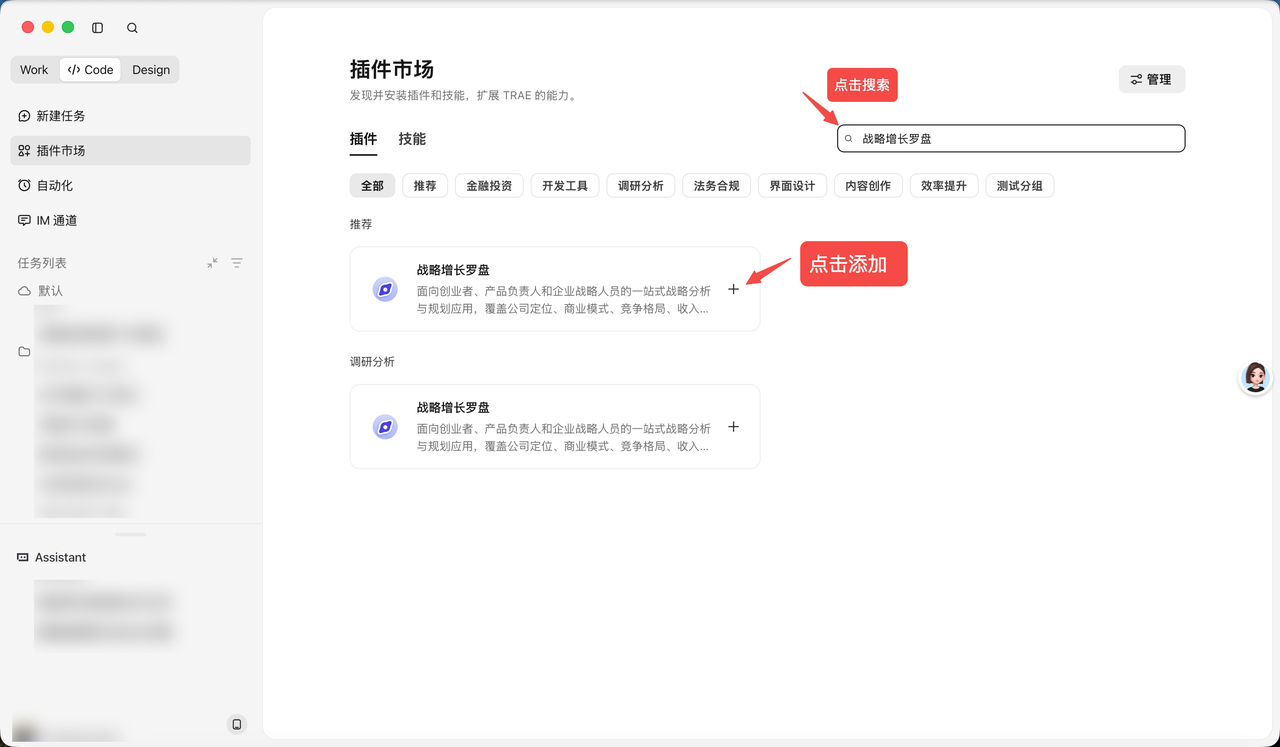The width and height of the screenshot is (1280, 747).
Task: Click the 默认 cloud icon
Action: 25,291
